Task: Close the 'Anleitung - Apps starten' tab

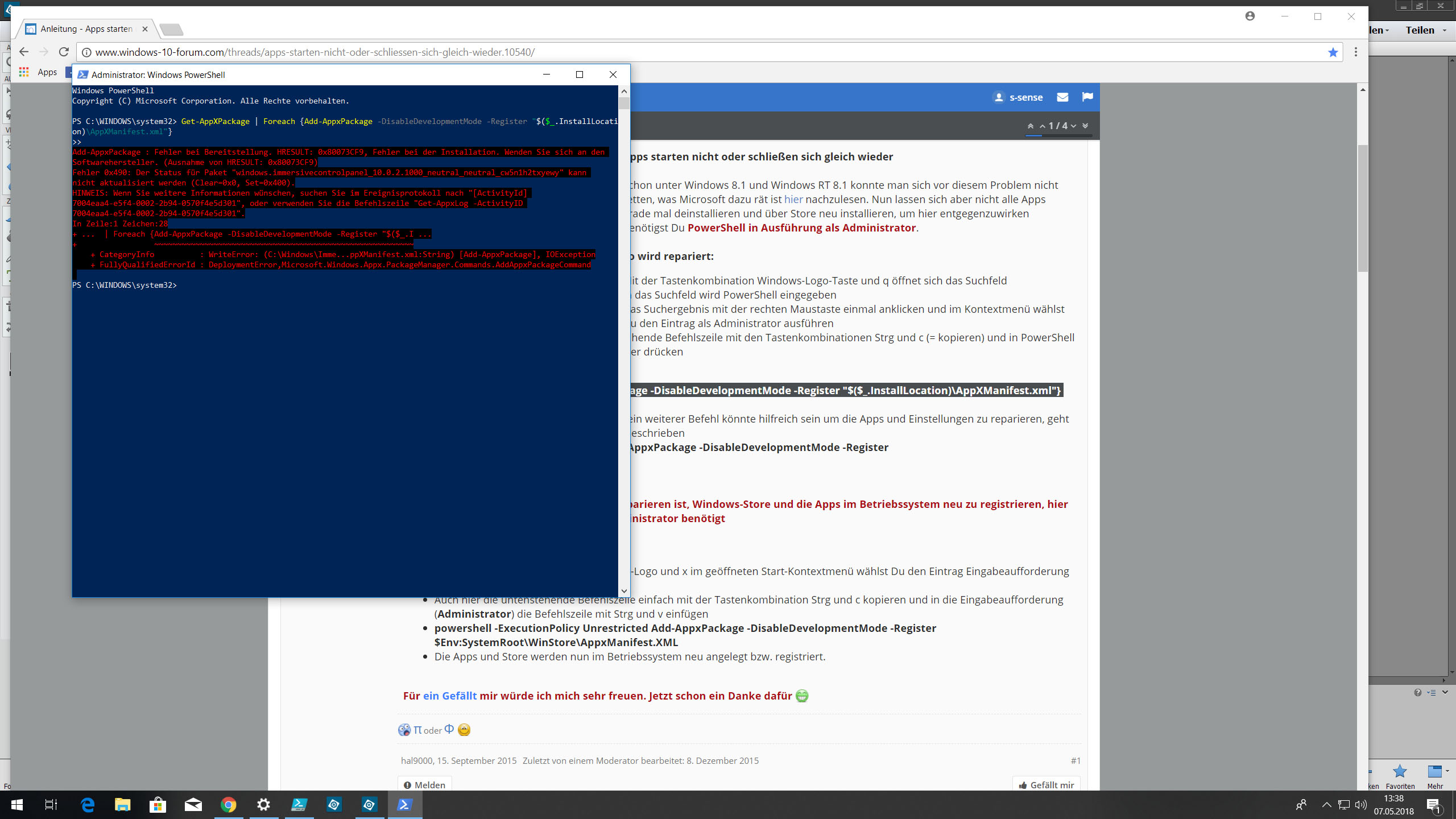Action: pos(145,29)
